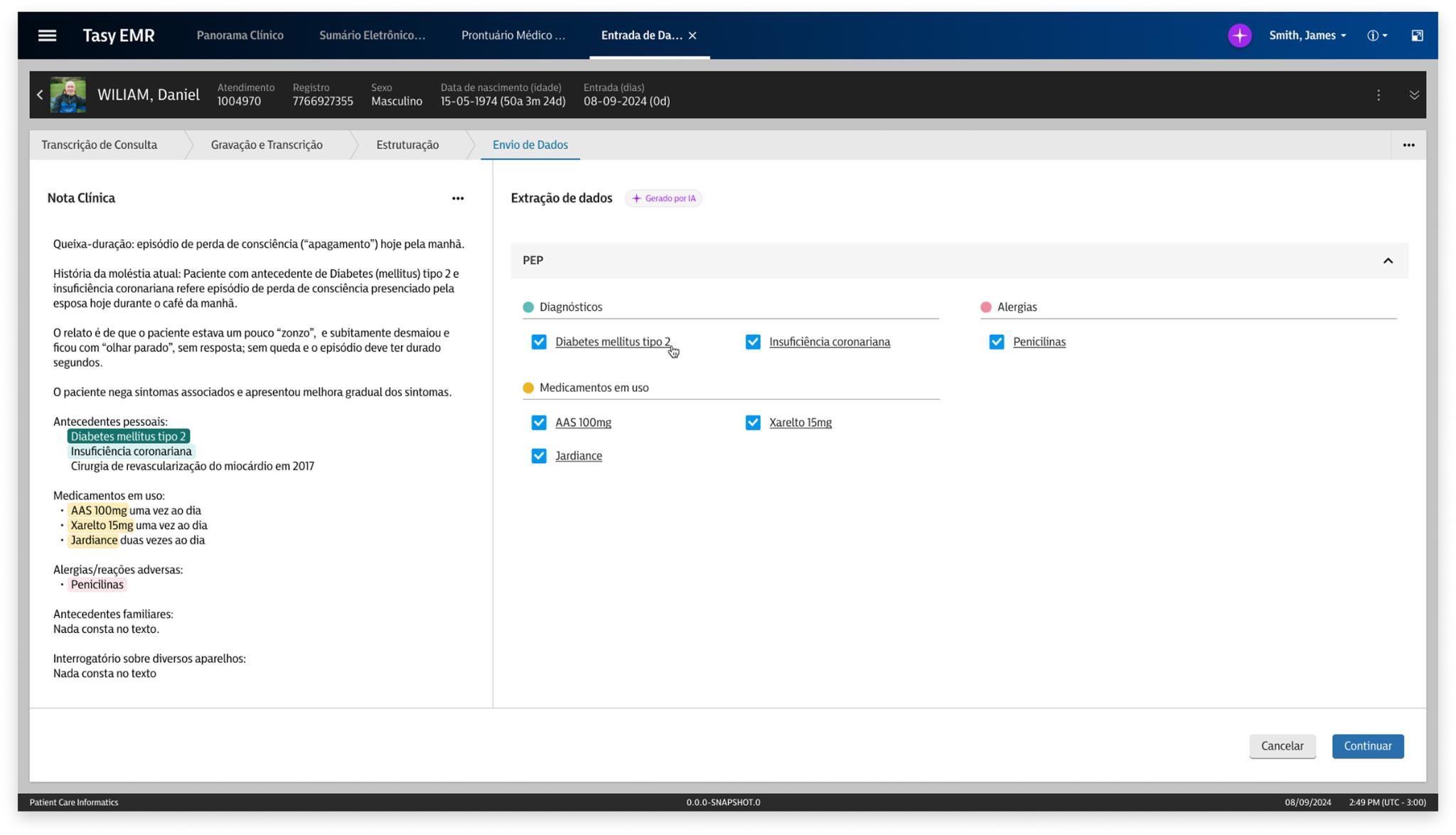Viewport: 1456px width, 835px height.
Task: Open the workflow bar ellipsis menu
Action: tap(1408, 145)
